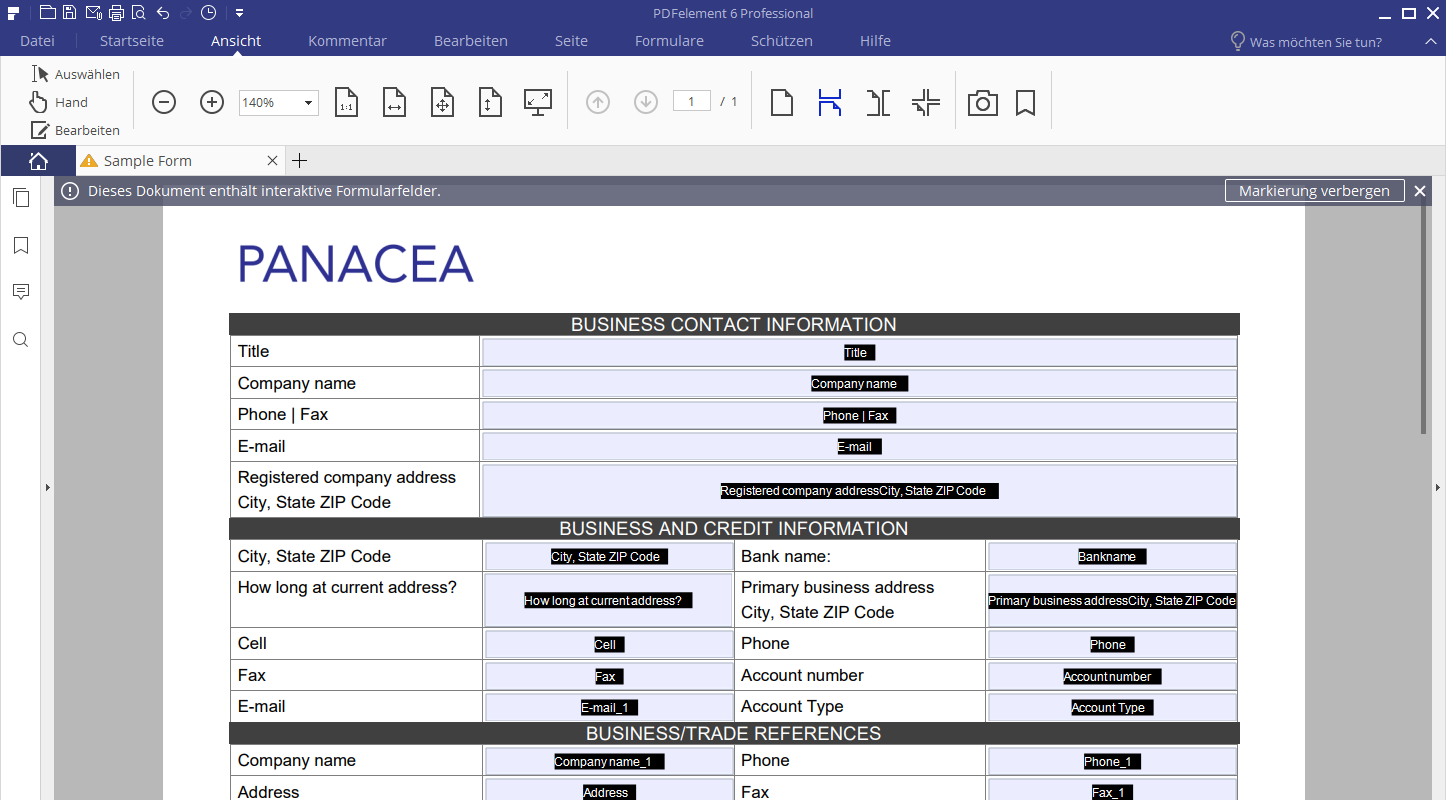Go to next page arrow
Screen dimensions: 1446x800
point(646,102)
